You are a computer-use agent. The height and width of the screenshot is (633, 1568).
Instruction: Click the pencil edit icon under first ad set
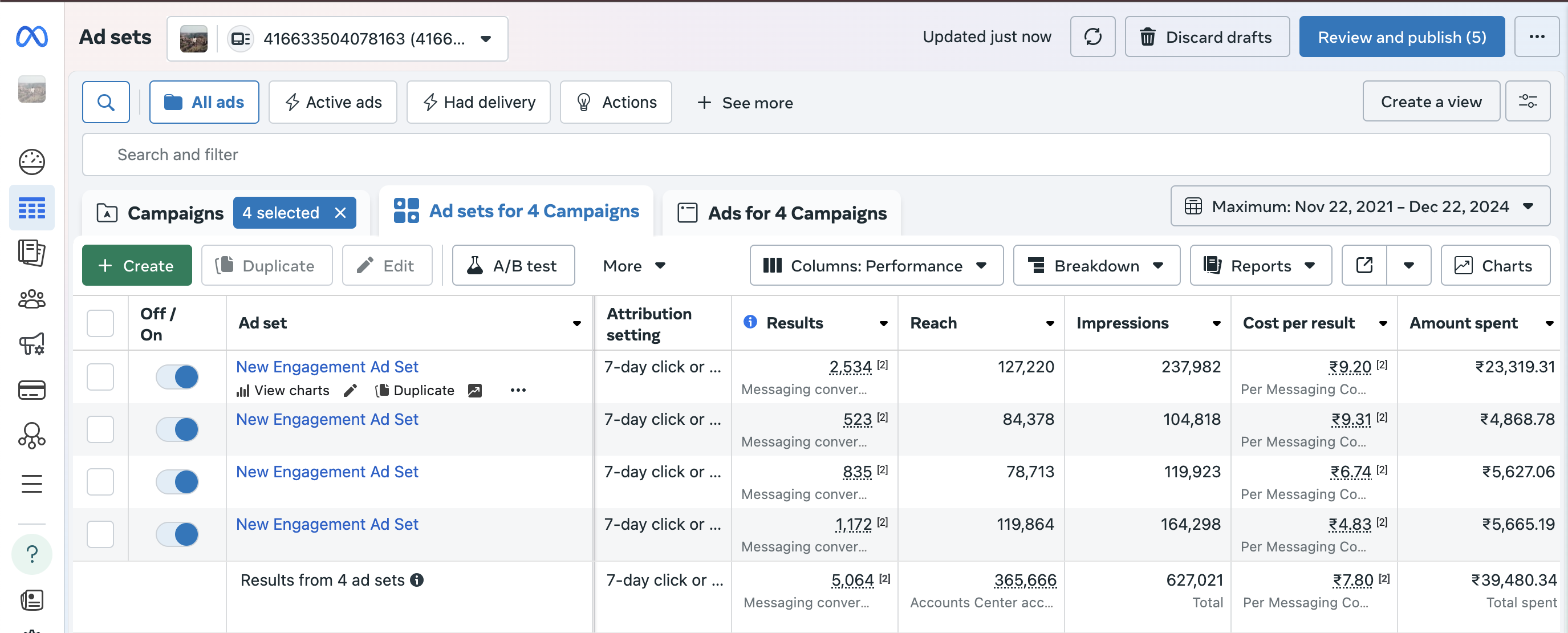point(350,390)
